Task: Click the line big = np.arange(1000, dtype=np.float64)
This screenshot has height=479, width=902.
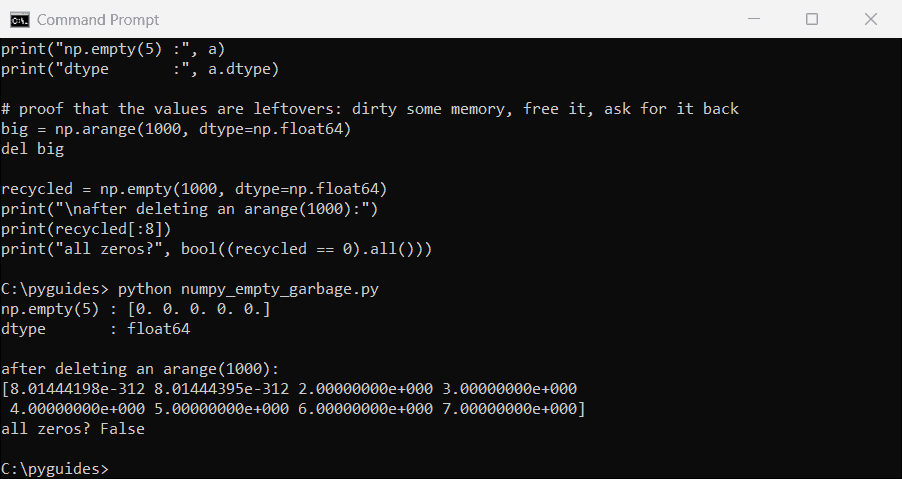Action: coord(176,129)
